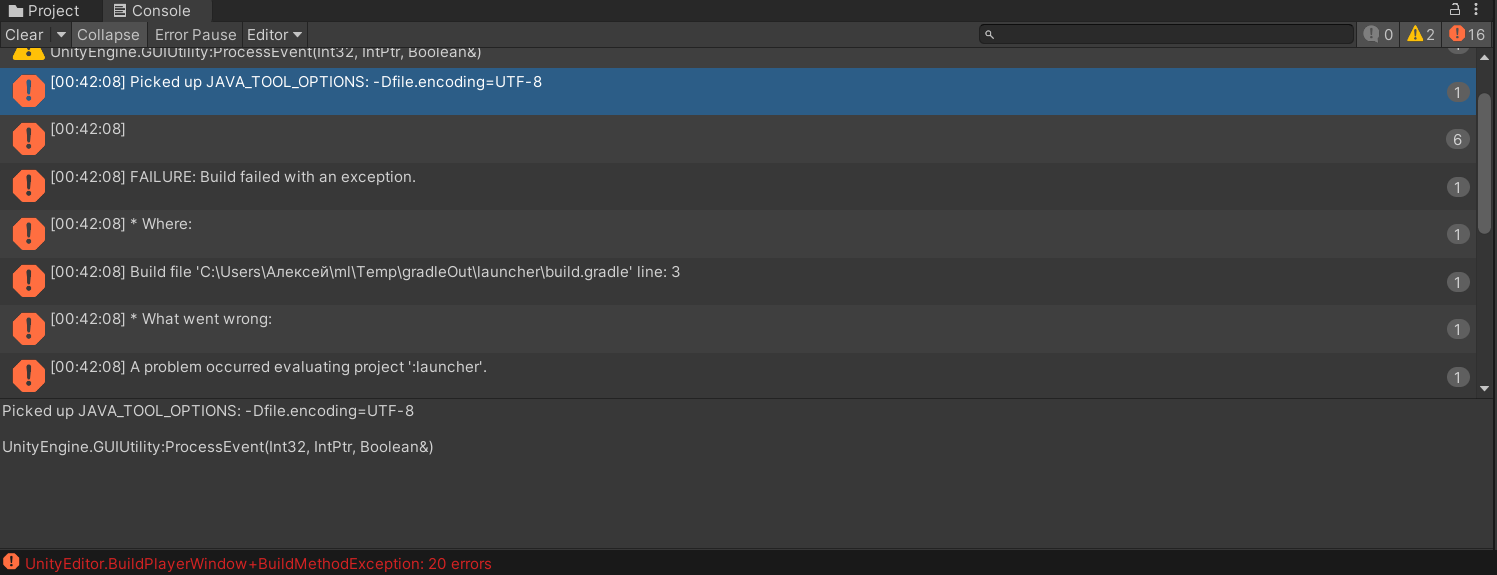Toggle the Collapse button
Screen dimensions: 1497x575
pyautogui.click(x=108, y=34)
